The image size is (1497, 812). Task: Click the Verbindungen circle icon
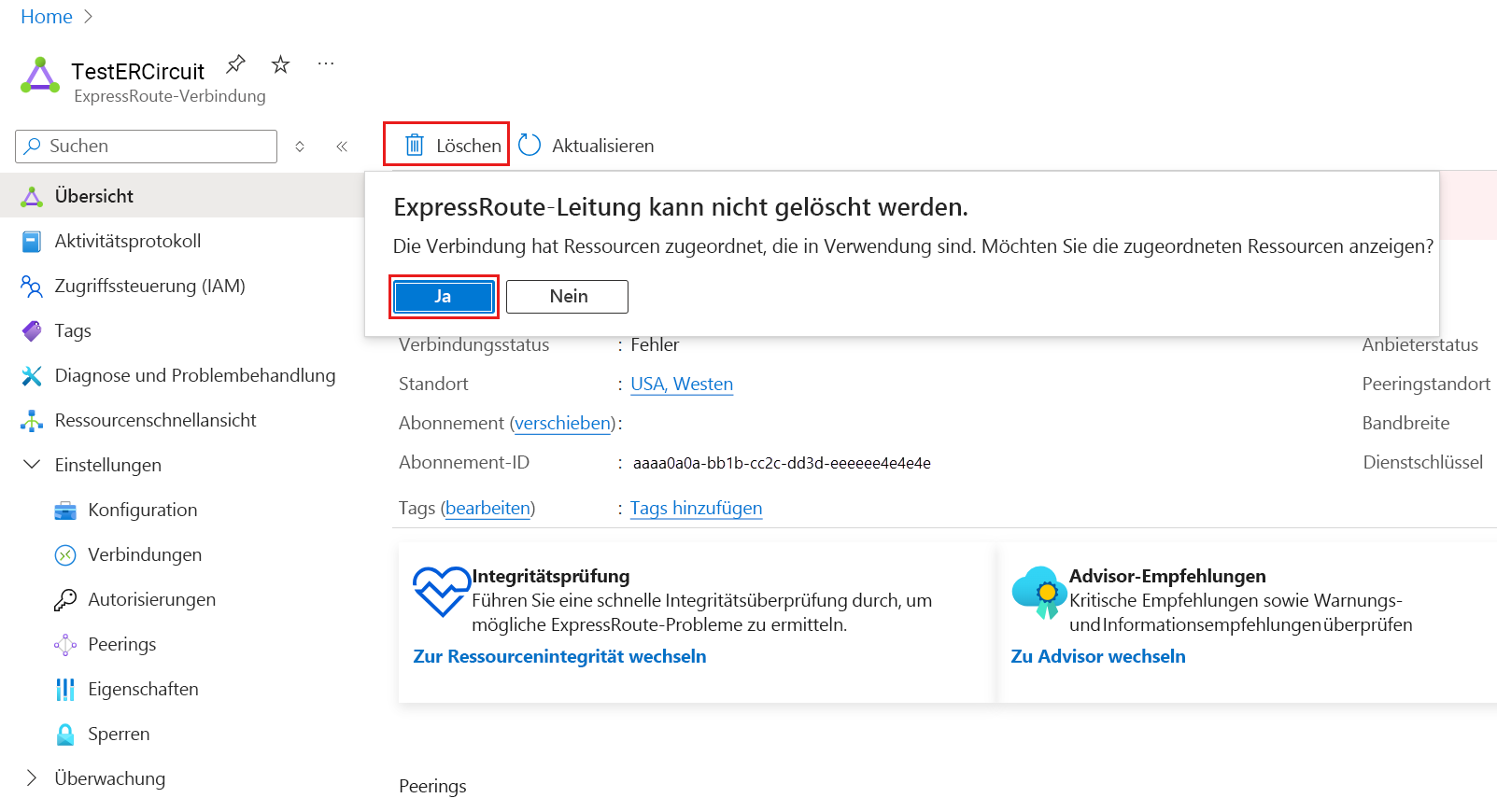click(x=65, y=555)
